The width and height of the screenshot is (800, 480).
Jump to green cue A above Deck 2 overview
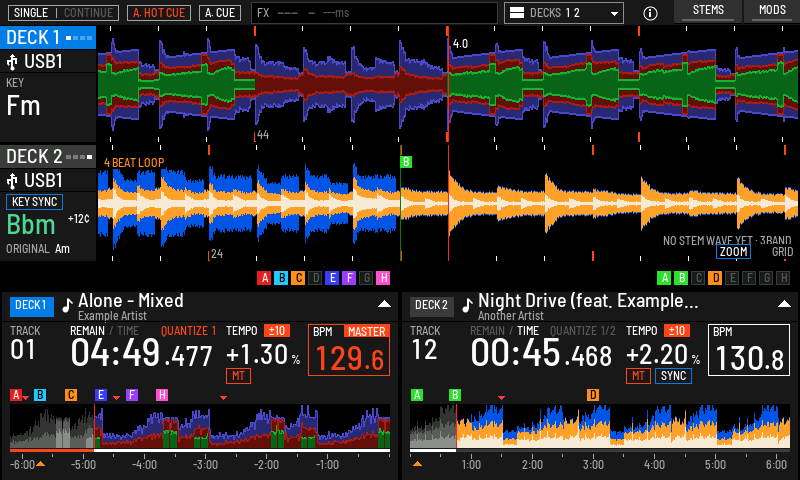pos(417,395)
